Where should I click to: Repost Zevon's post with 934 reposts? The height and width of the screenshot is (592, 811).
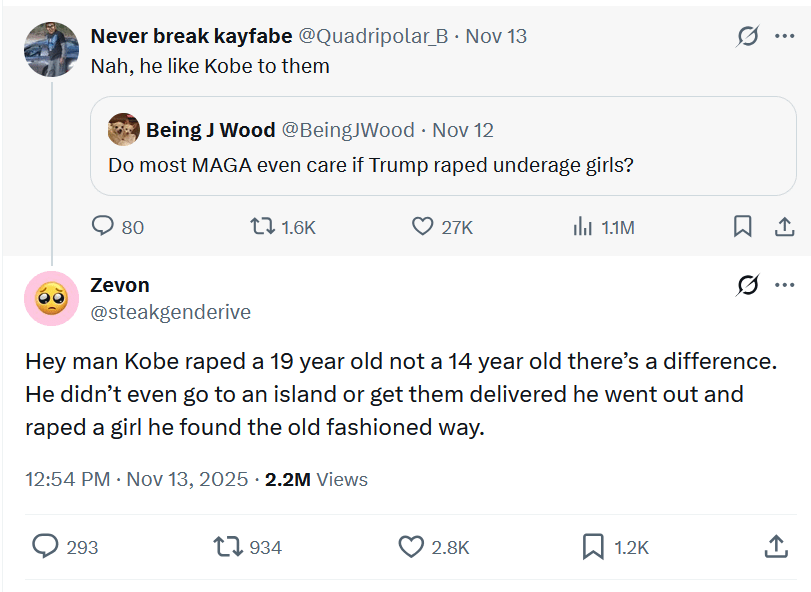point(228,546)
